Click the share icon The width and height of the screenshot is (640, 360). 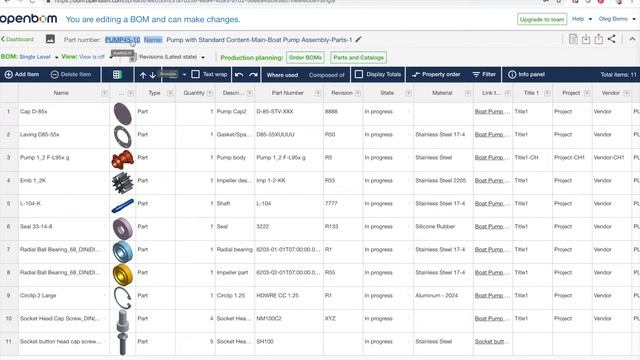tap(611, 39)
